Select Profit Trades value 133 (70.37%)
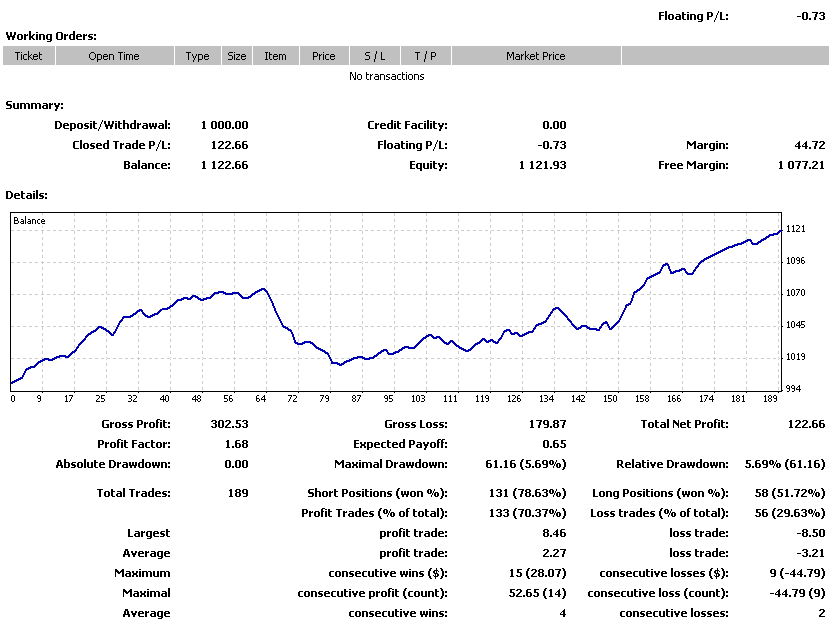The width and height of the screenshot is (833, 624). pyautogui.click(x=528, y=513)
